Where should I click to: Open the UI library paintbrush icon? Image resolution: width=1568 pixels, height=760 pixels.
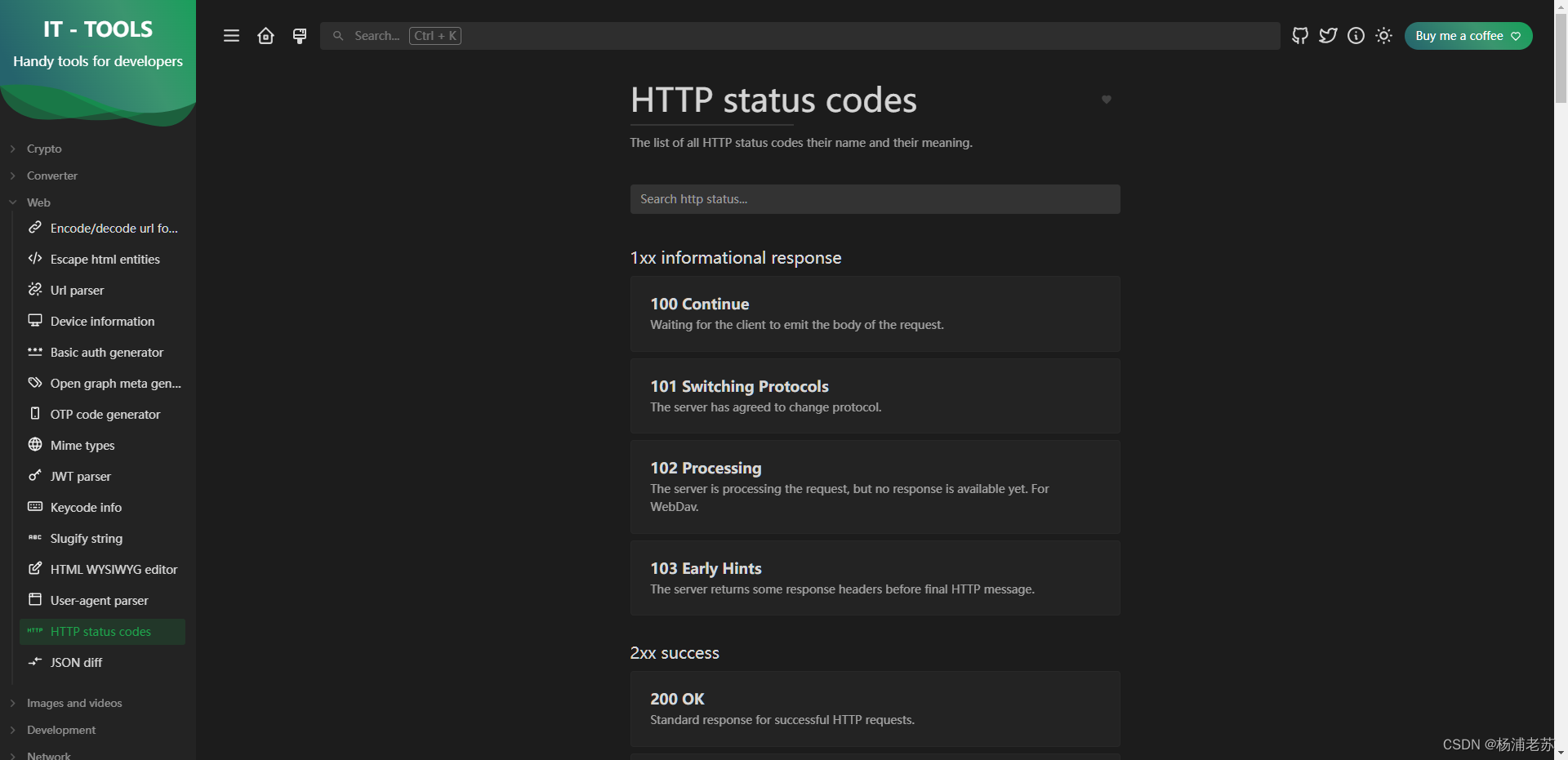(300, 36)
